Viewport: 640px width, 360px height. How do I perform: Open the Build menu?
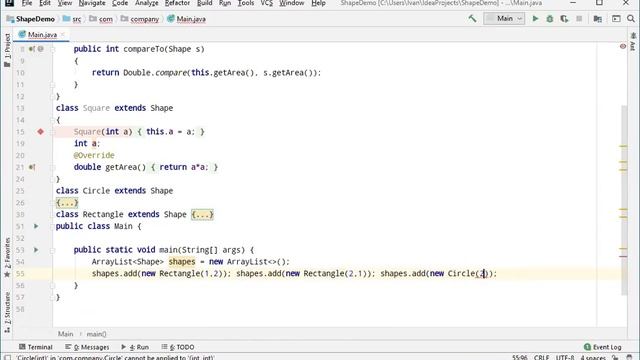[204, 3]
